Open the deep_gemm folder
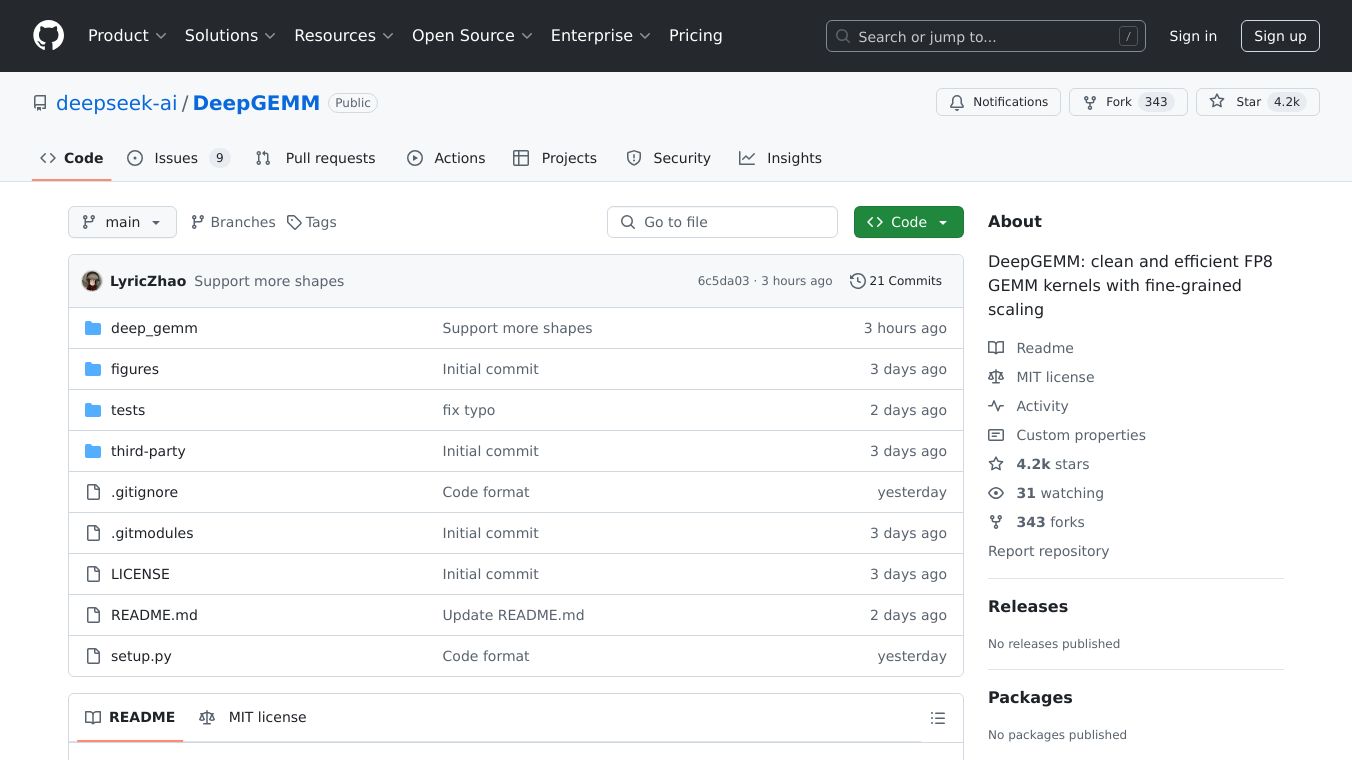This screenshot has height=760, width=1352. (x=154, y=328)
